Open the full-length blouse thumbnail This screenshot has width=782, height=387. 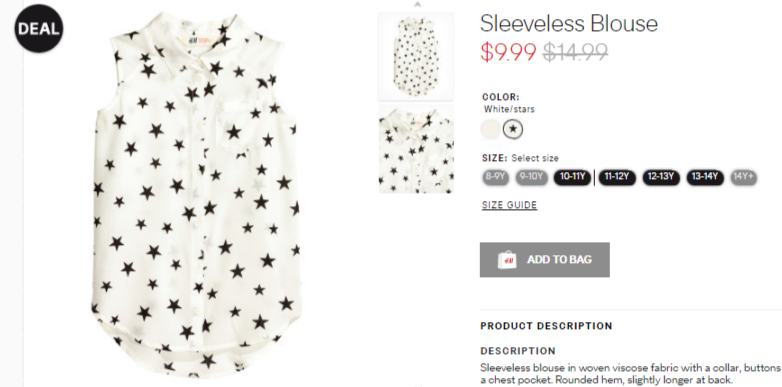[416, 56]
